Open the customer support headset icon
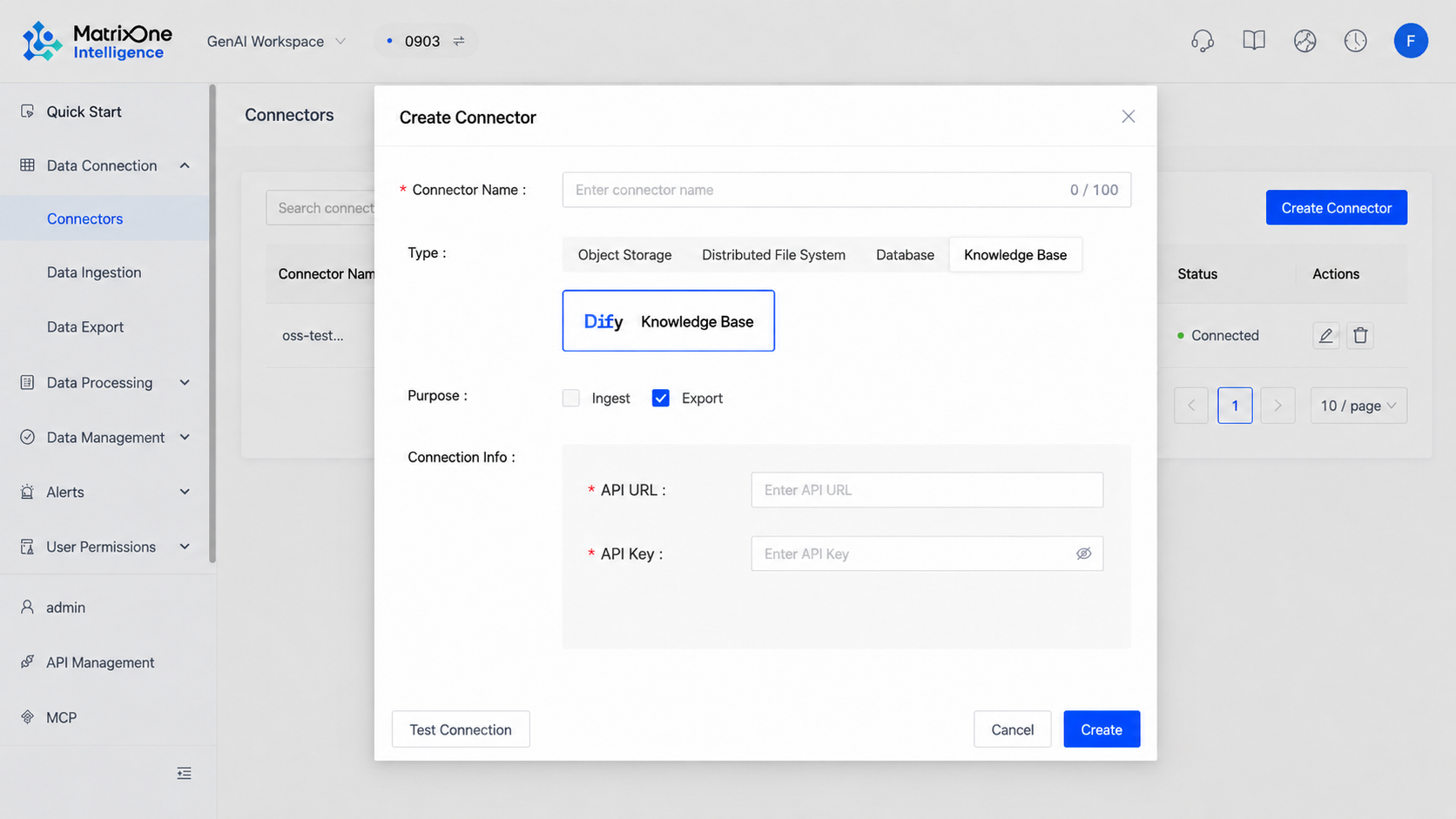This screenshot has width=1456, height=819. [x=1203, y=41]
